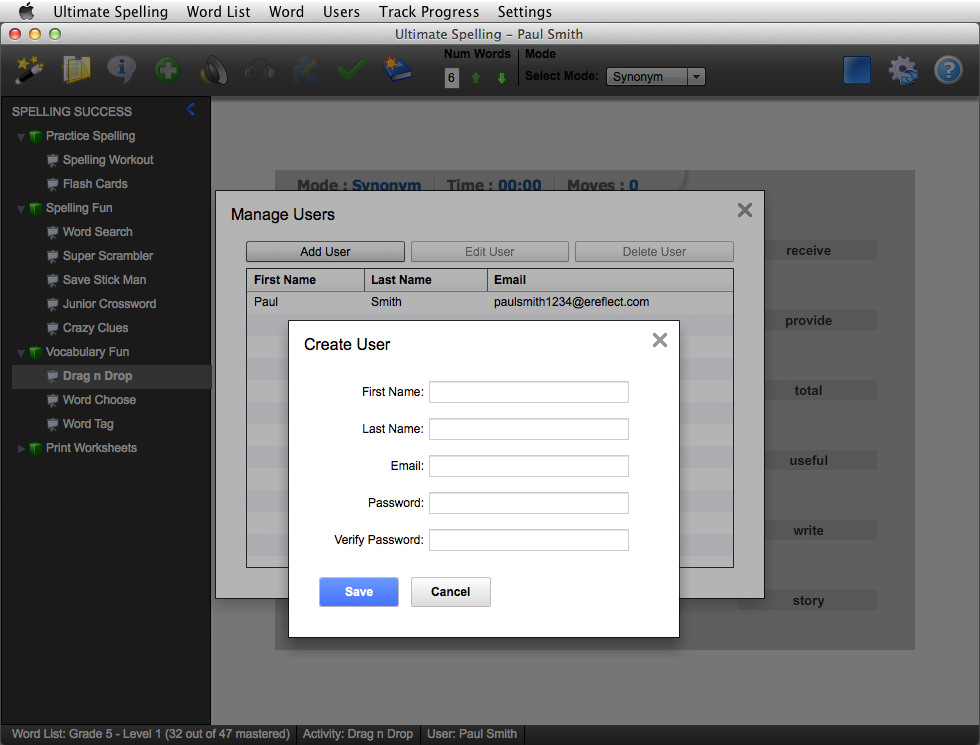Decrease Num Words with green down arrow
The image size is (980, 745).
point(502,78)
